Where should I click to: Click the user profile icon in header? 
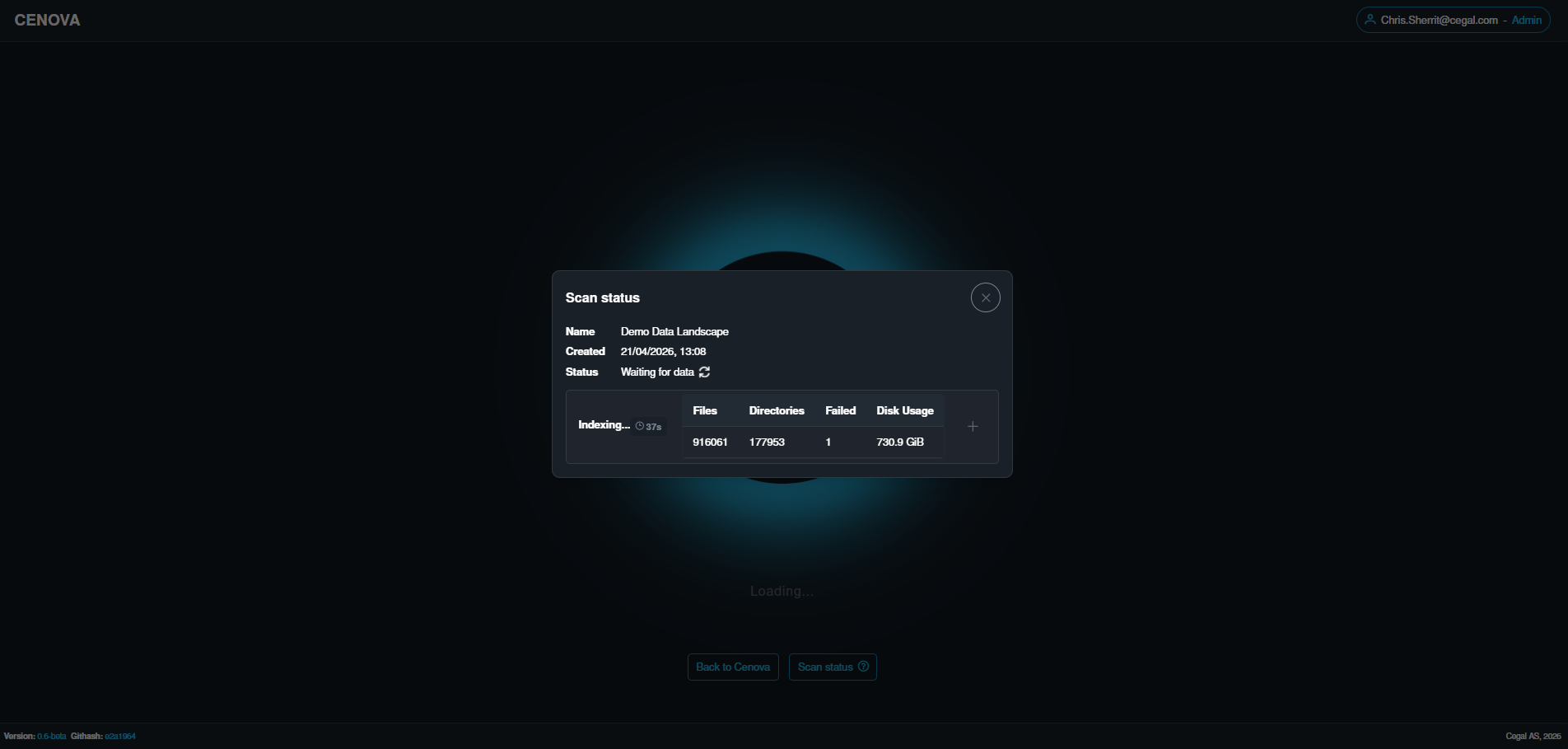1370,20
